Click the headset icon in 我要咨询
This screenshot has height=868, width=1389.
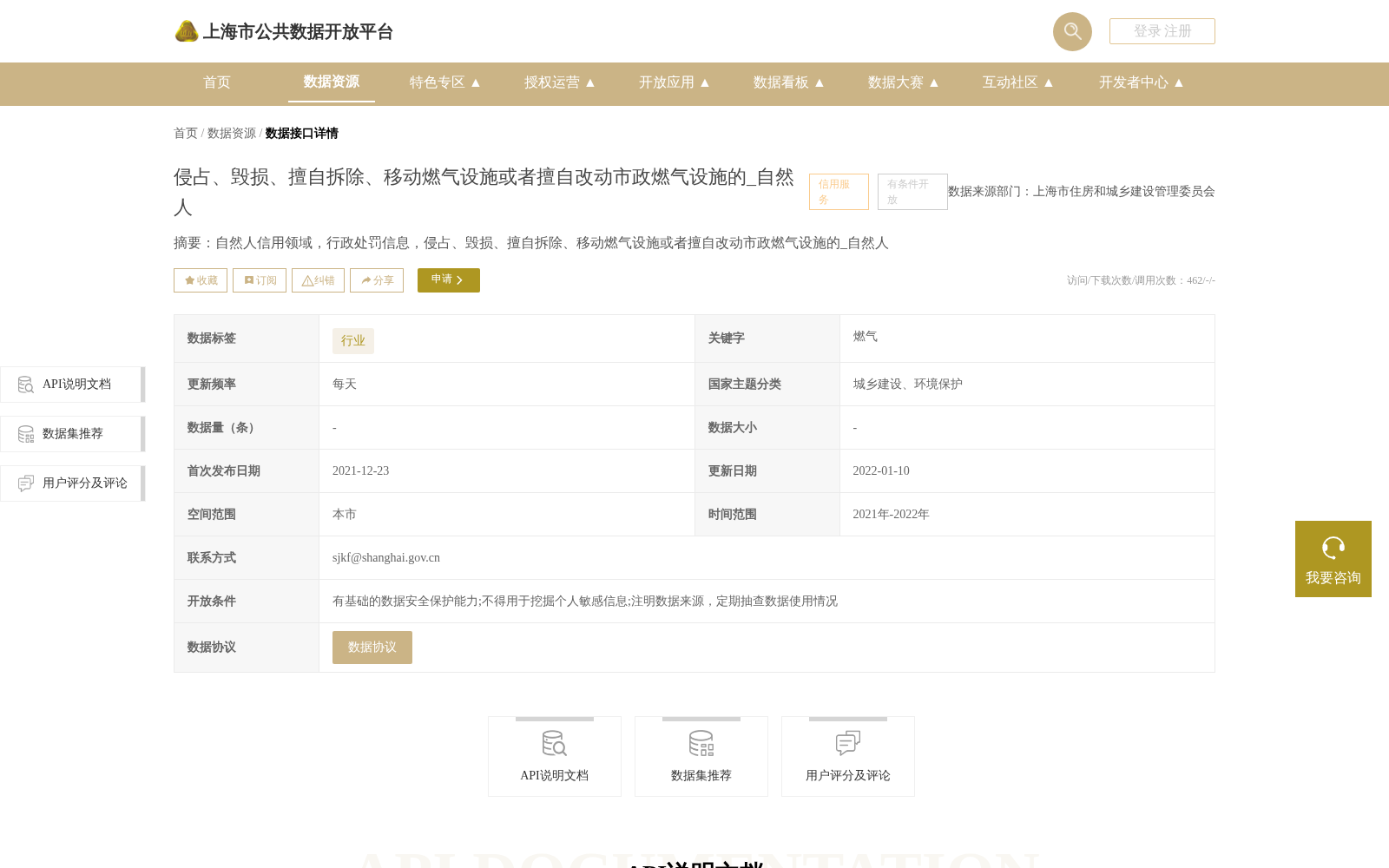1333,548
